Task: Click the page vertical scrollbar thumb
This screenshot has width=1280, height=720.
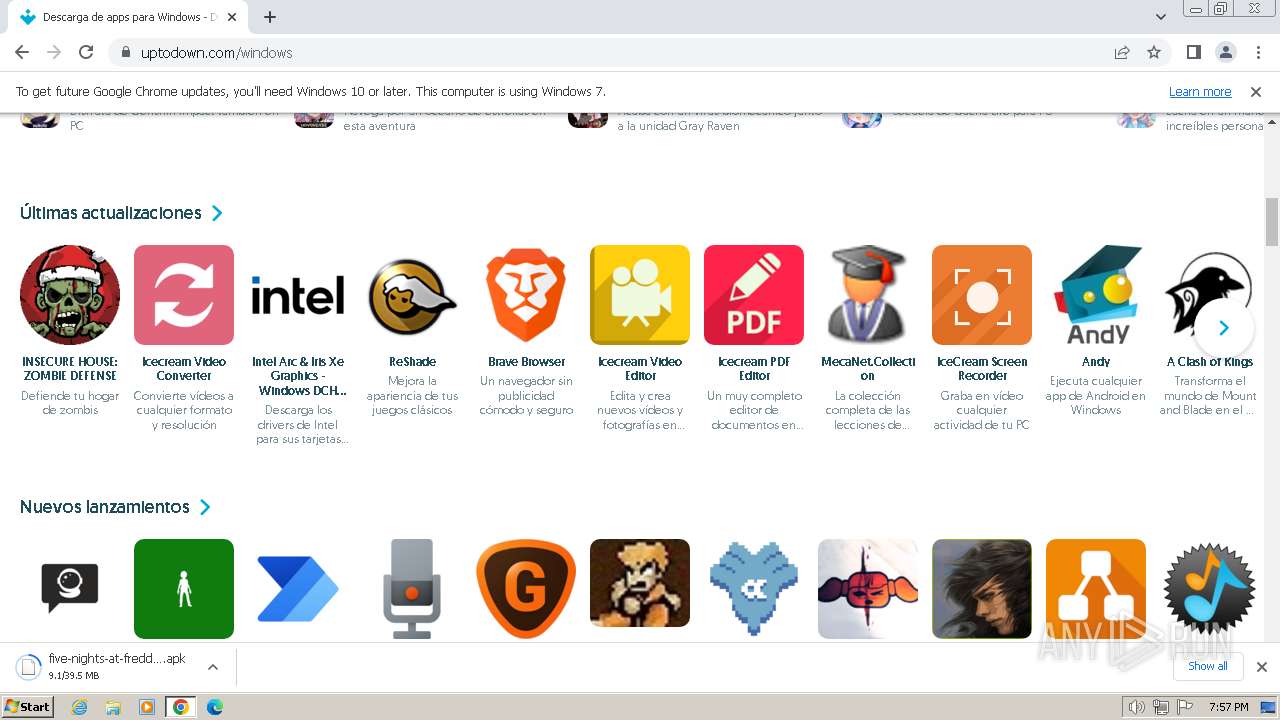Action: [x=1272, y=221]
